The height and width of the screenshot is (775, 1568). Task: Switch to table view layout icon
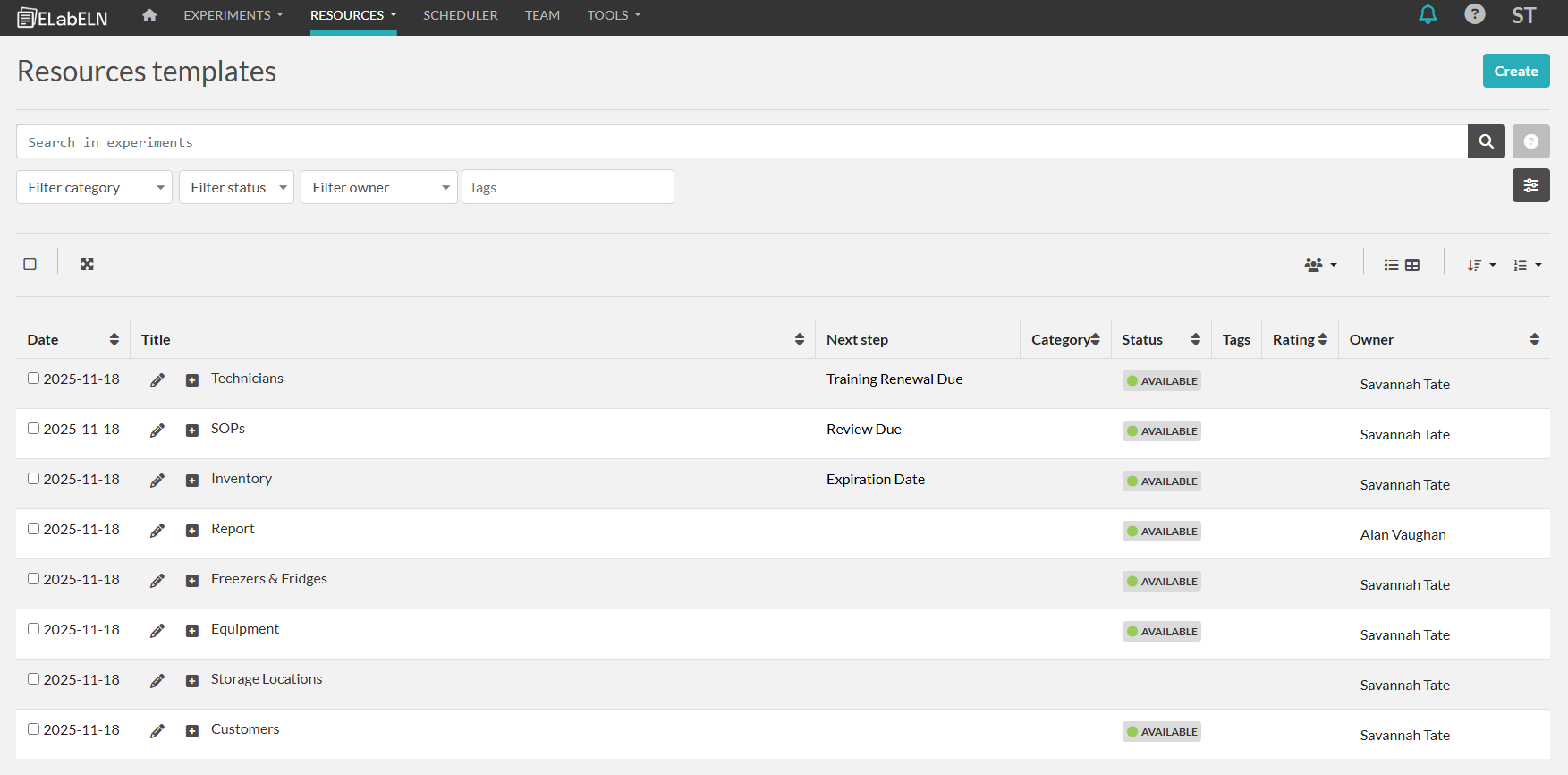[x=1412, y=265]
